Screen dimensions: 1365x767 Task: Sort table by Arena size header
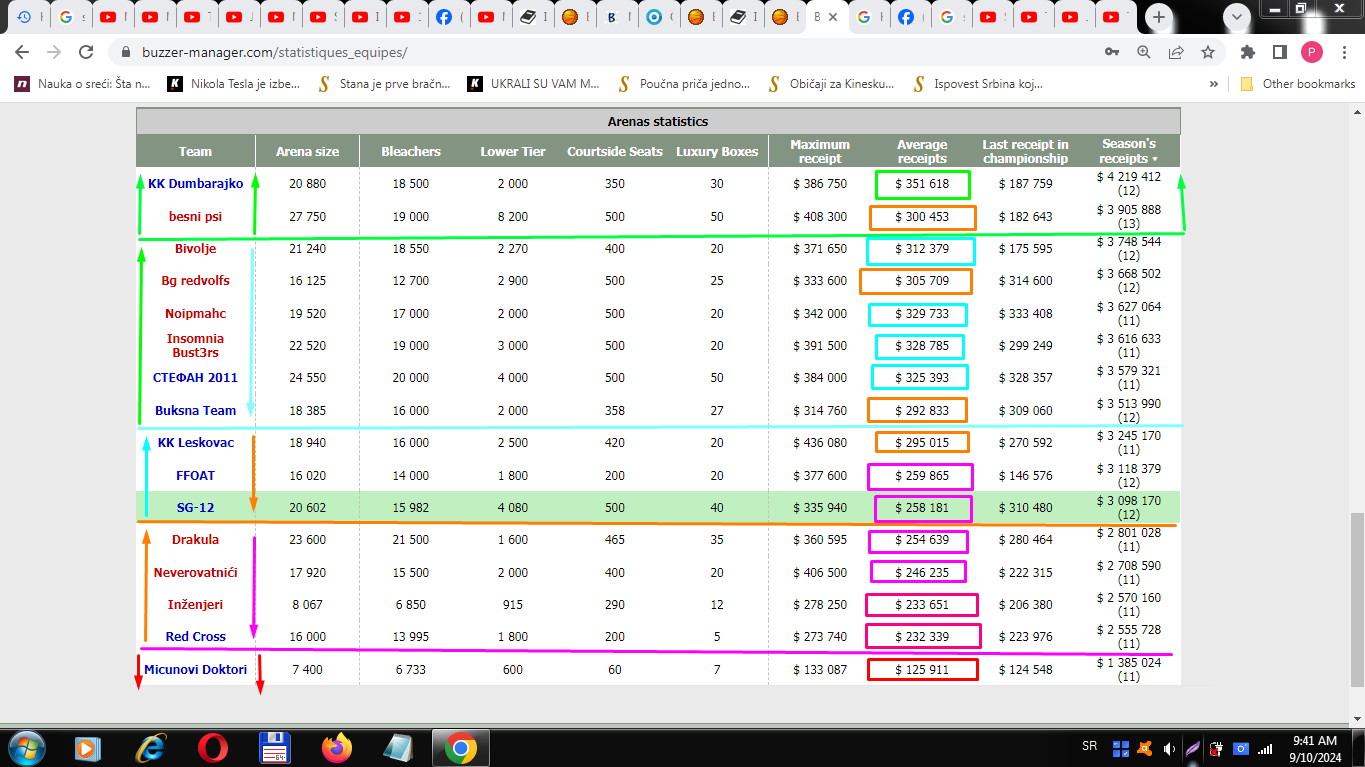click(x=307, y=152)
